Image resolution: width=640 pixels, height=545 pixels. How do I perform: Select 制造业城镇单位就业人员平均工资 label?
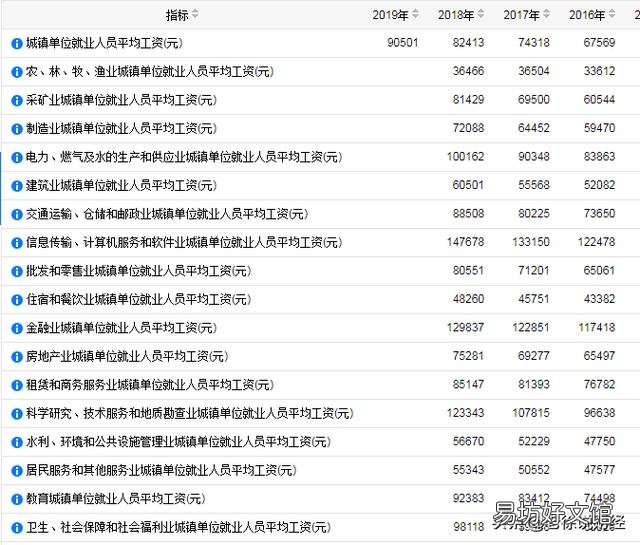(x=121, y=129)
